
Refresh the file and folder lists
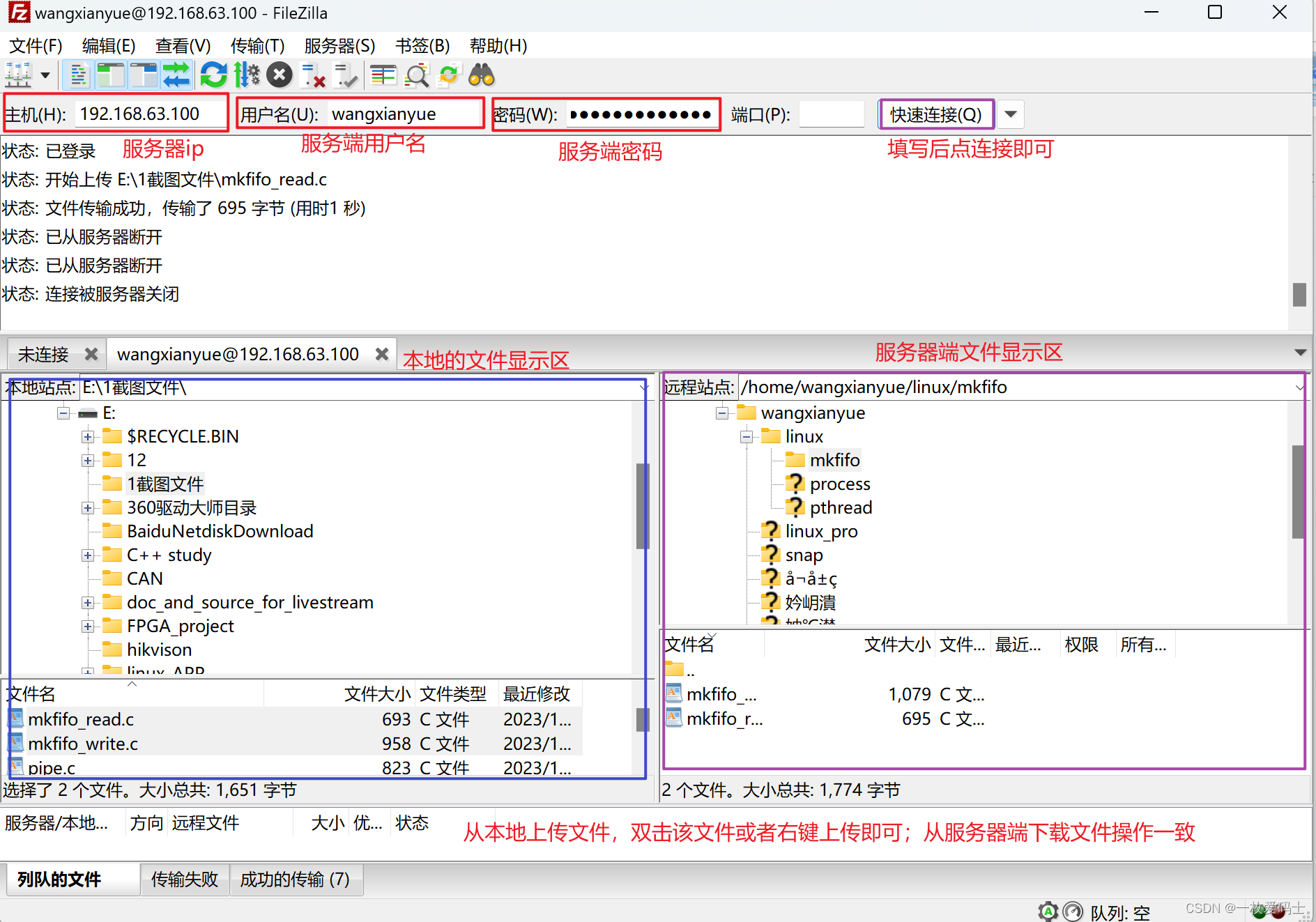(x=214, y=75)
